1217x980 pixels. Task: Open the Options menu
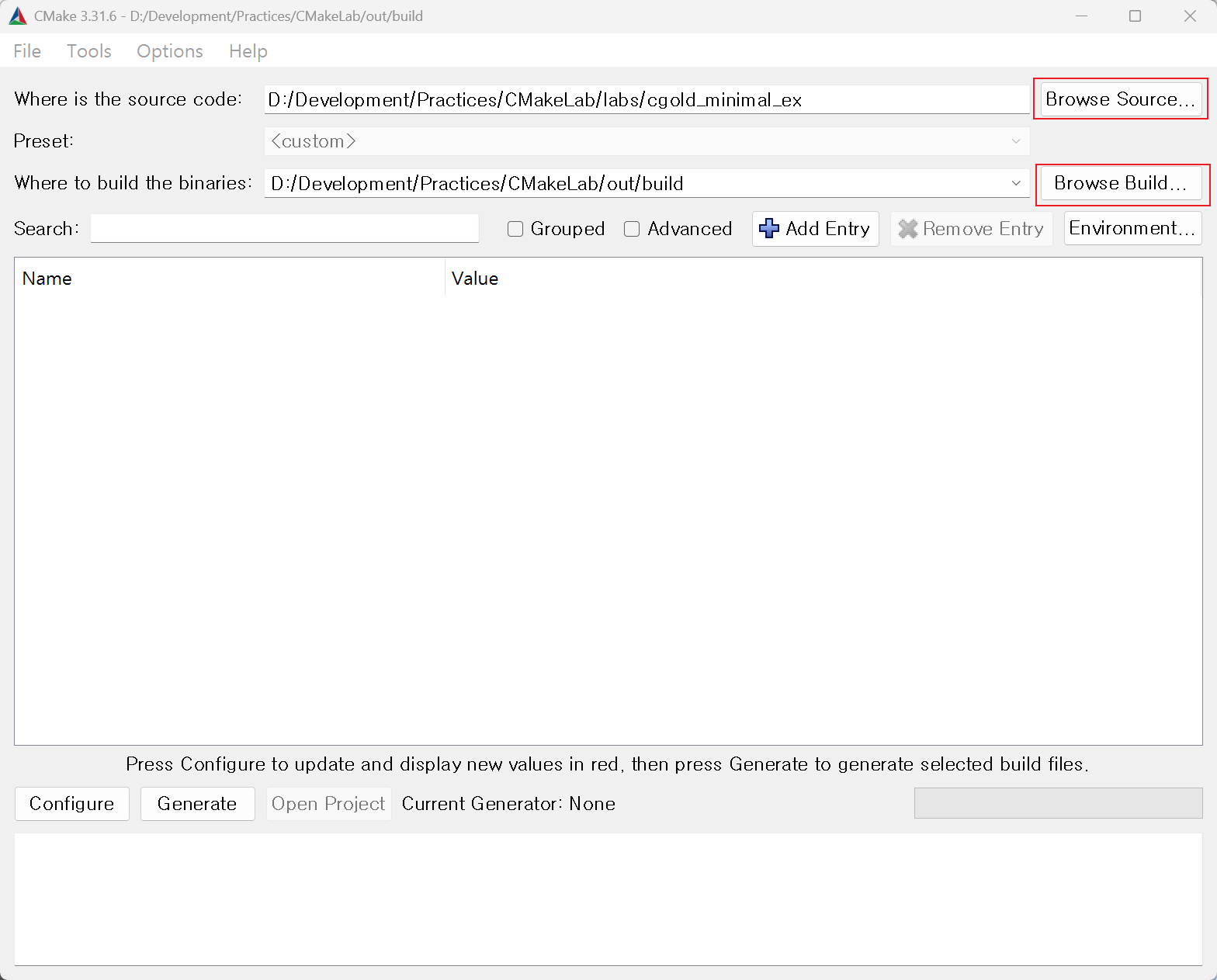pyautogui.click(x=170, y=51)
